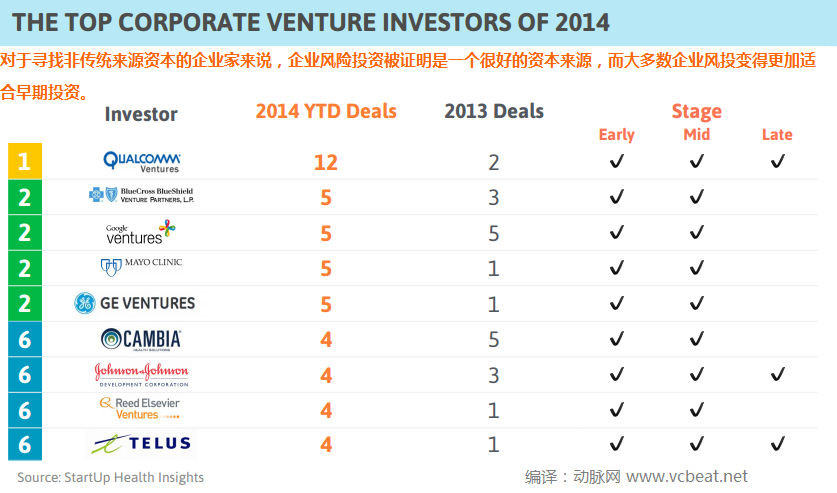The height and width of the screenshot is (493, 837).
Task: Click the BlueCross BlueShield Venture Partners logo
Action: (x=141, y=196)
